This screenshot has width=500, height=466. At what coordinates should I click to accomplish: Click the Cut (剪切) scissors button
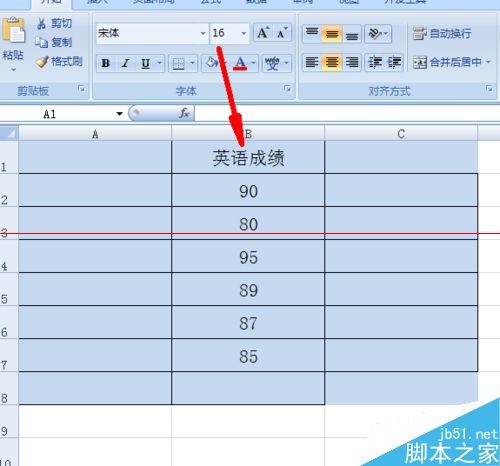click(x=54, y=23)
